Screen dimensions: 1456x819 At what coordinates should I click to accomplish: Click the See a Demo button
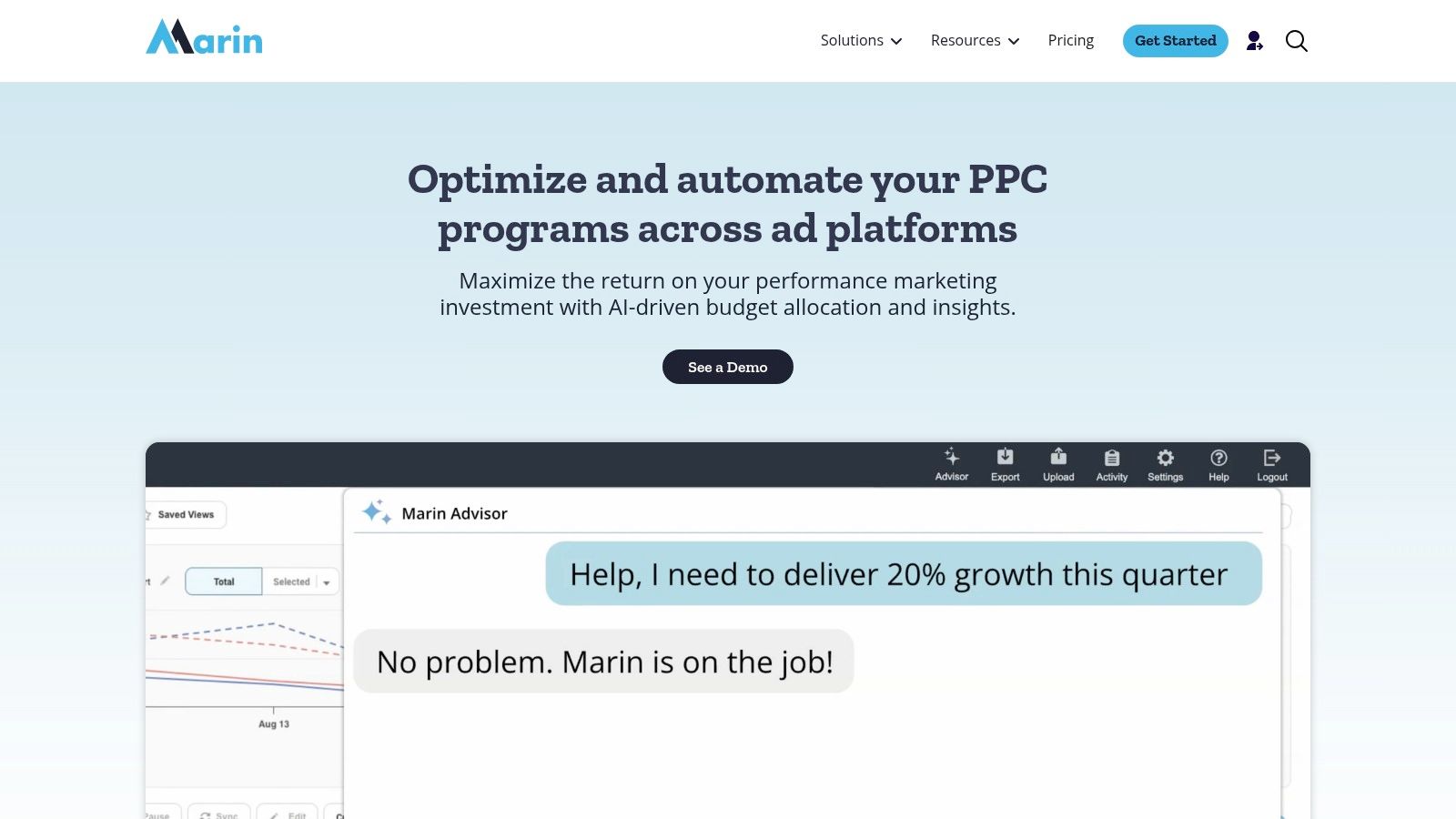[x=728, y=367]
